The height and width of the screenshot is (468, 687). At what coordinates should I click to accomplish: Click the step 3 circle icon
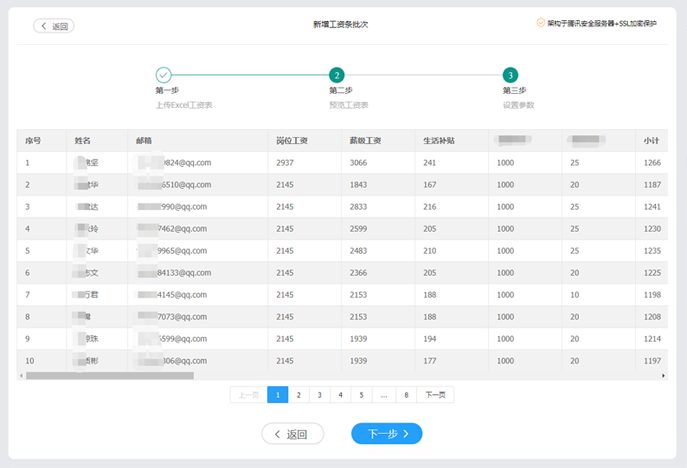pos(510,75)
